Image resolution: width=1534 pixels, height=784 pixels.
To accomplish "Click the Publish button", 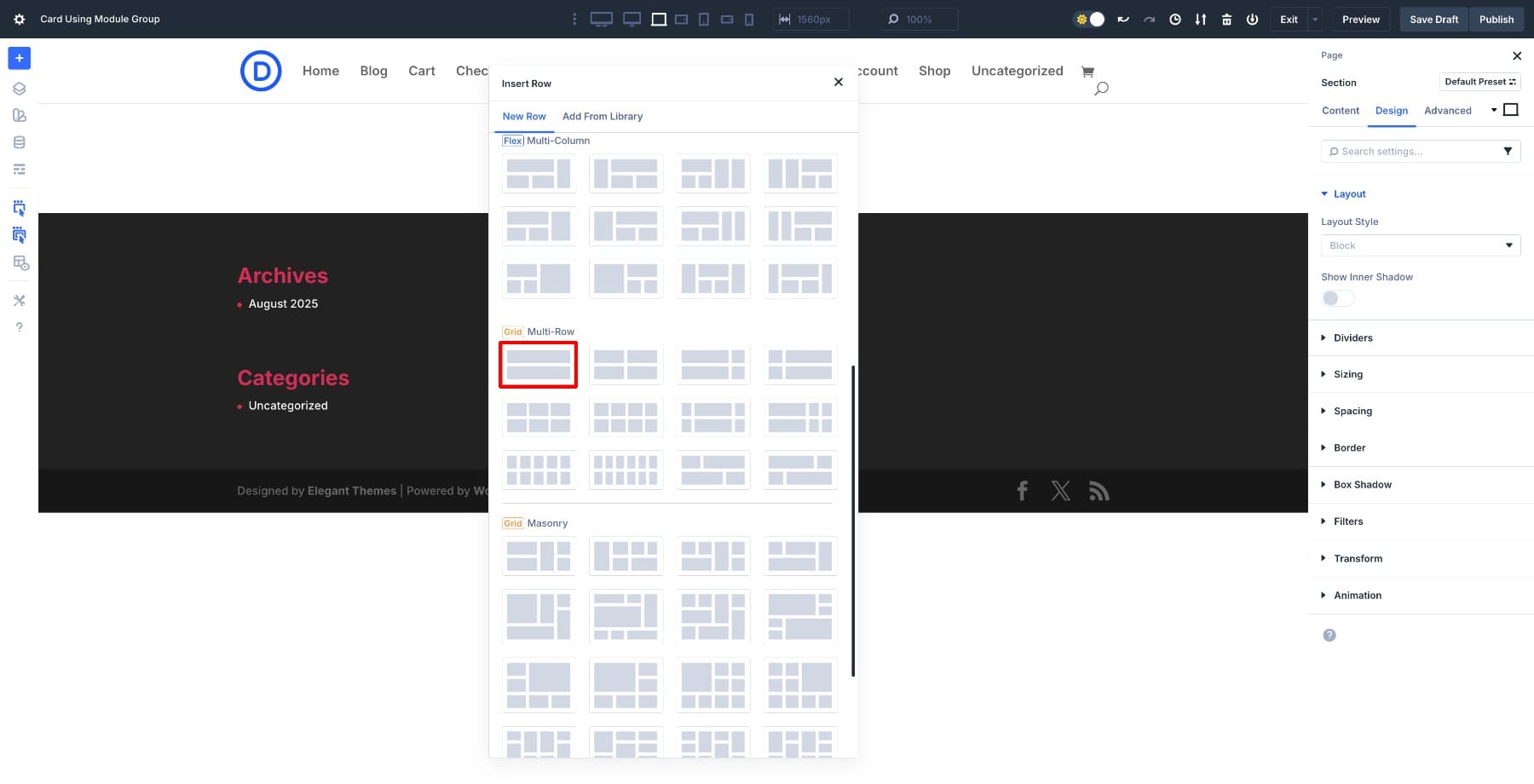I will (1497, 19).
